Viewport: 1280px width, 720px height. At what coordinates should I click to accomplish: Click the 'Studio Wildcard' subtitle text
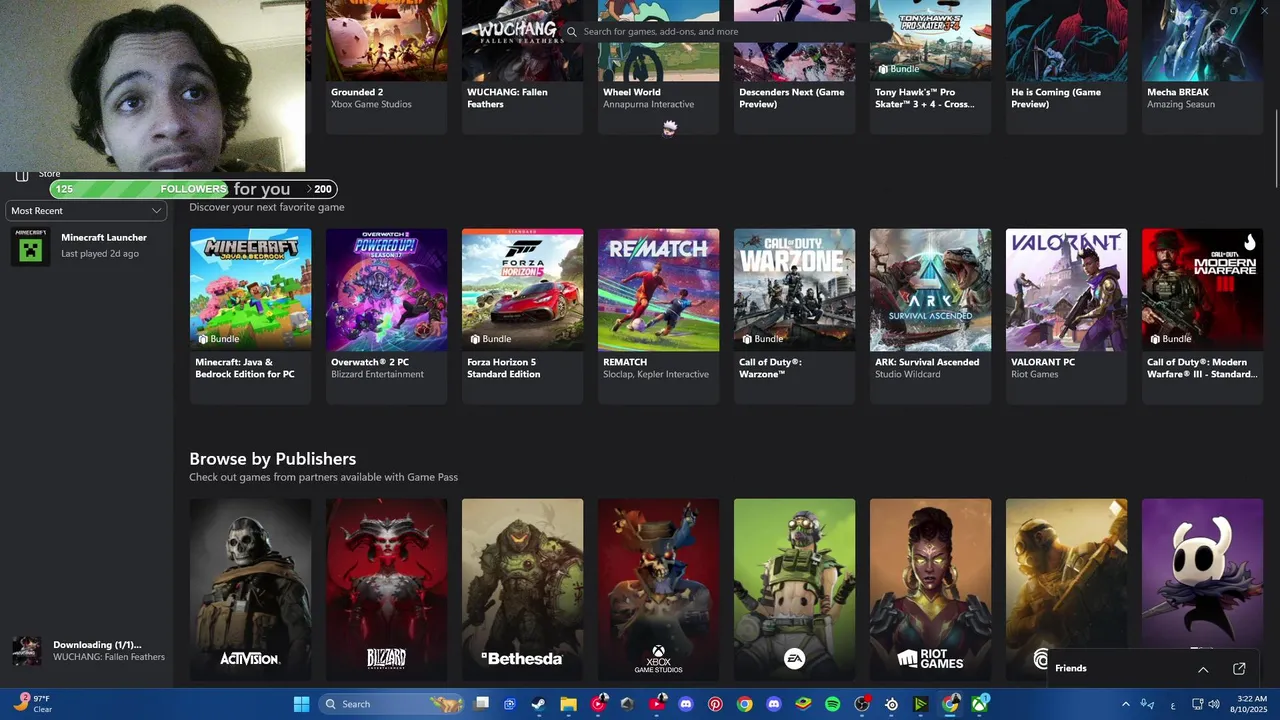pyautogui.click(x=908, y=375)
